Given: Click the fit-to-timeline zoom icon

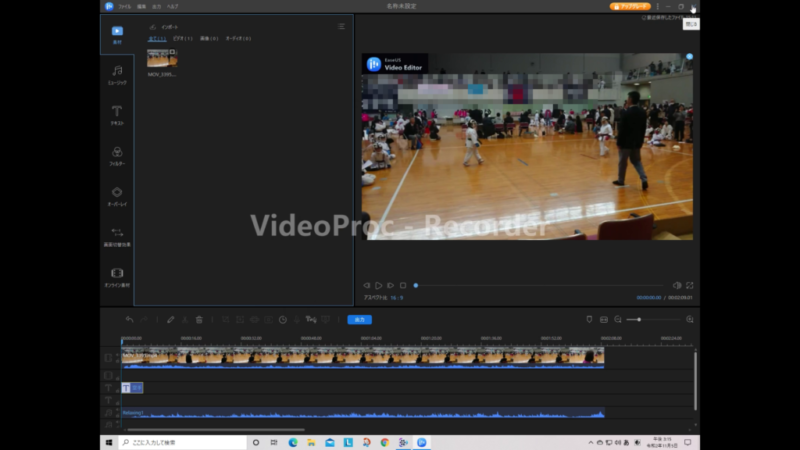Looking at the screenshot, I should (x=604, y=319).
